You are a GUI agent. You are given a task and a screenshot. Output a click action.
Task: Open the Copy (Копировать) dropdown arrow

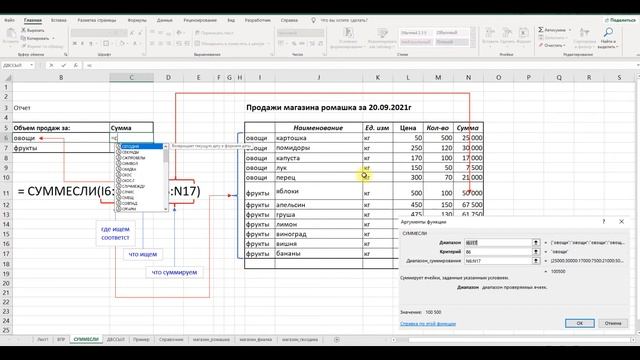(x=53, y=38)
